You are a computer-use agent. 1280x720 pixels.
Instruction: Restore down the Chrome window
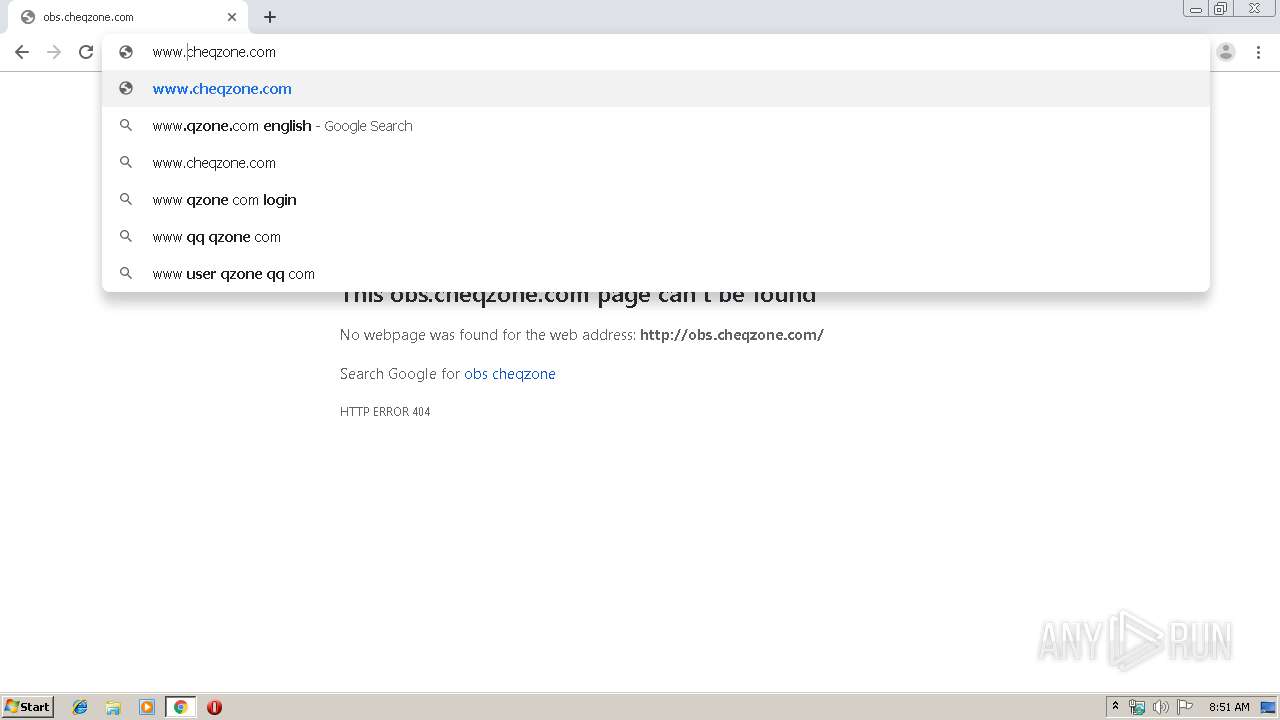coord(1221,9)
